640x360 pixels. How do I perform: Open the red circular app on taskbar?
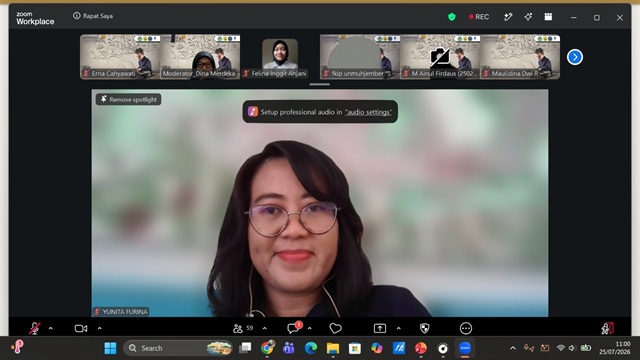pos(421,348)
